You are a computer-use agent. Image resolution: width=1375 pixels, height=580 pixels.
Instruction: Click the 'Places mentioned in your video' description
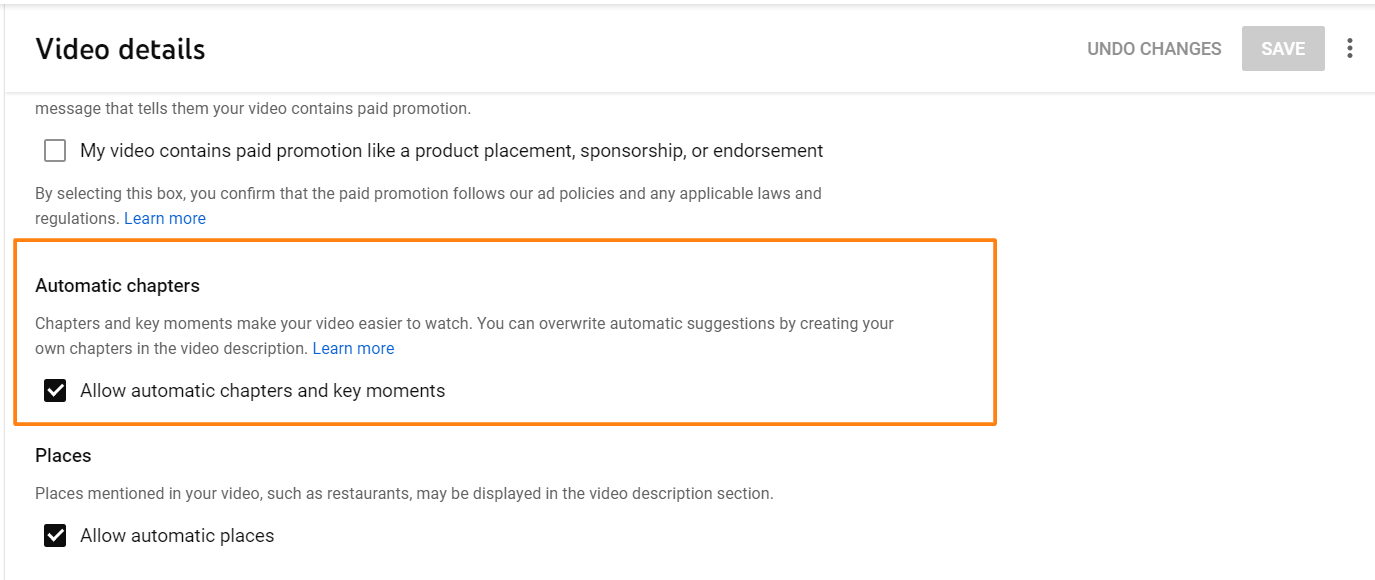404,493
